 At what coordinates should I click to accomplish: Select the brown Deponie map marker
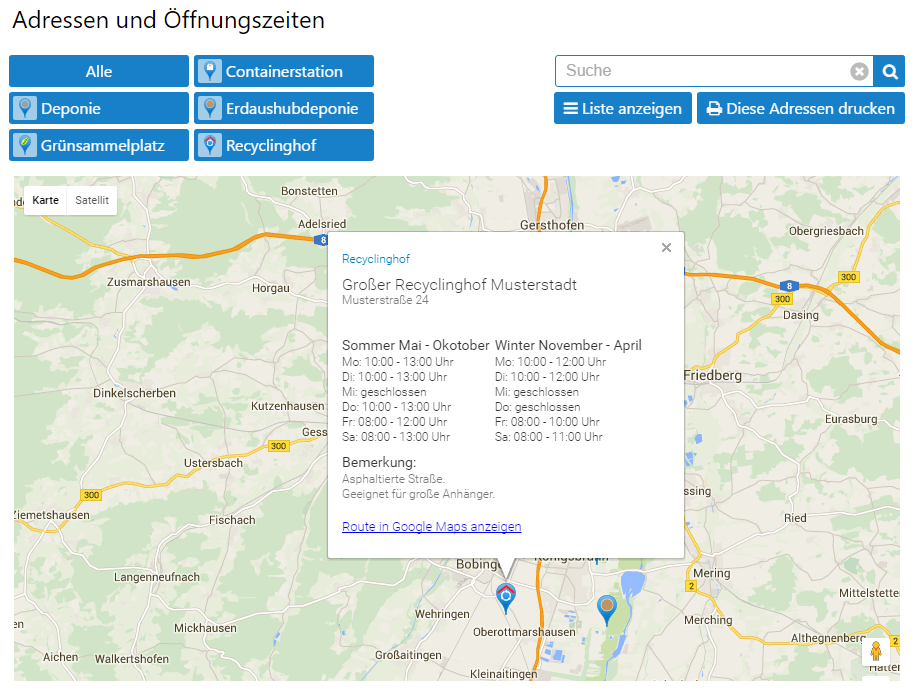coord(607,609)
